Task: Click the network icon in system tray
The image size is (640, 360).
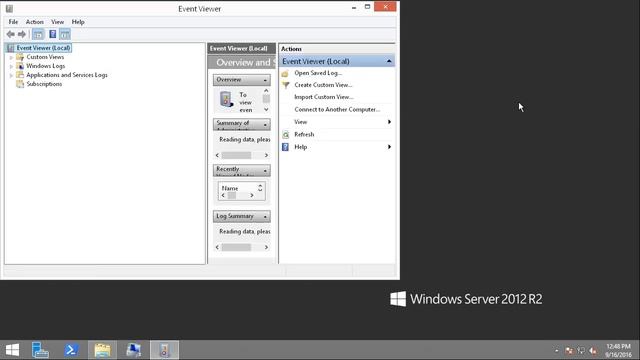Action: [581, 351]
